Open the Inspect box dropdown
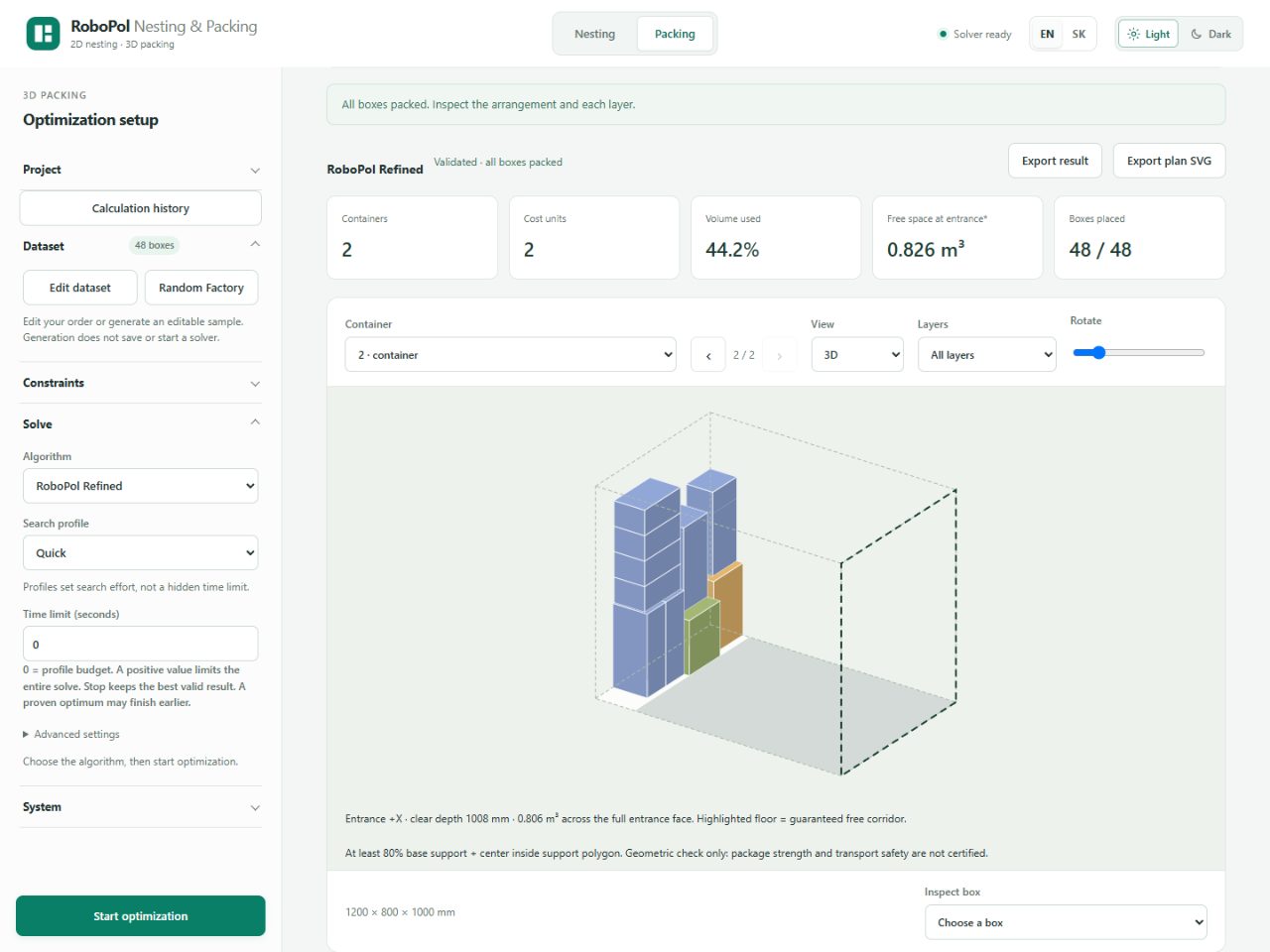 (x=1066, y=922)
